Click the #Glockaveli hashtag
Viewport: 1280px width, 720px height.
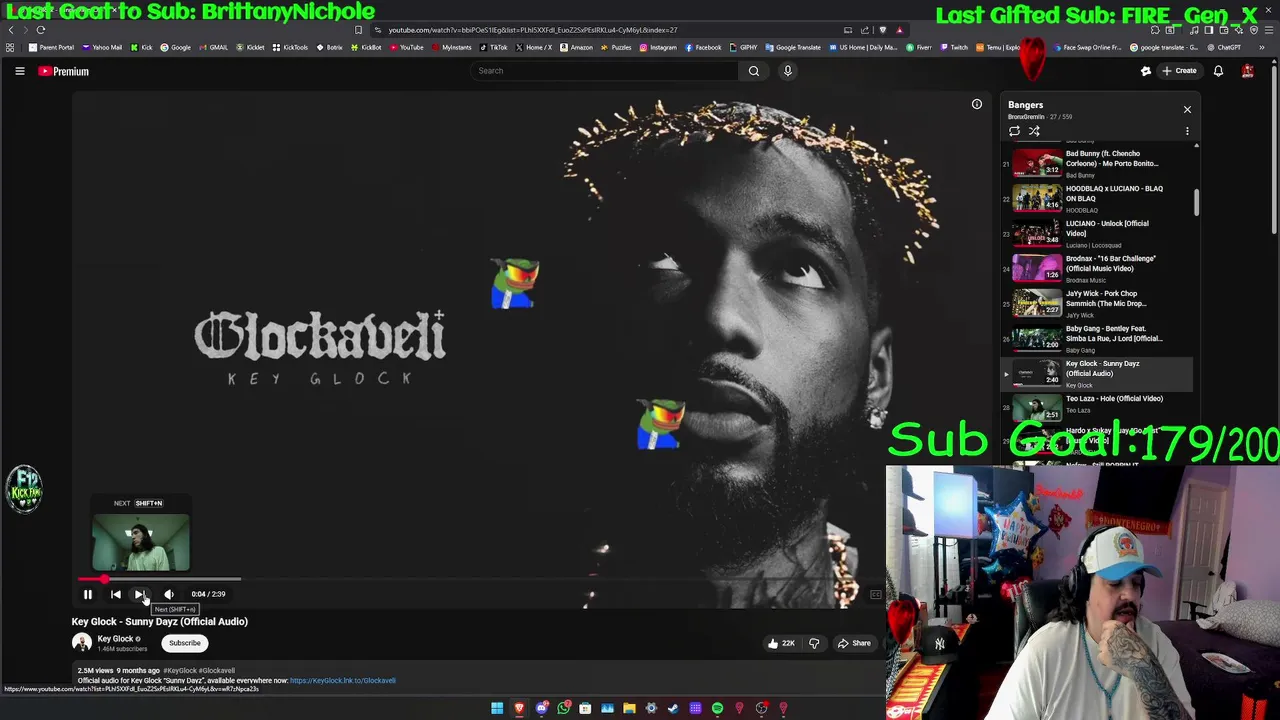(217, 671)
